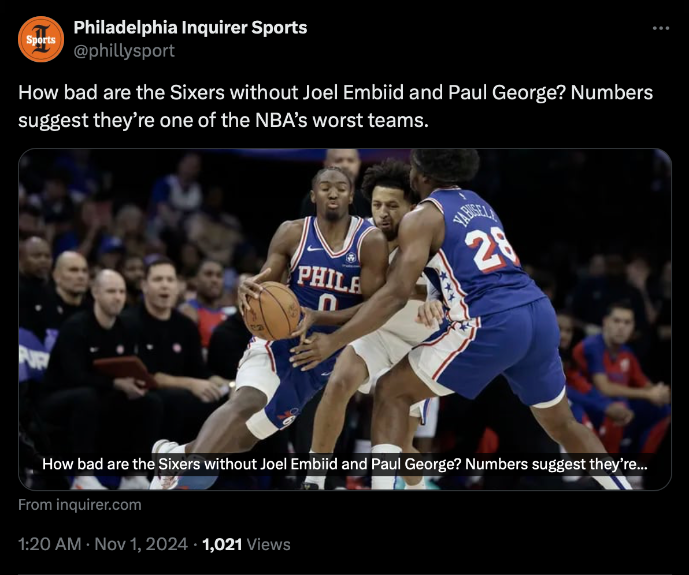Open Philadelphia Inquirer Sports profile name

190,28
